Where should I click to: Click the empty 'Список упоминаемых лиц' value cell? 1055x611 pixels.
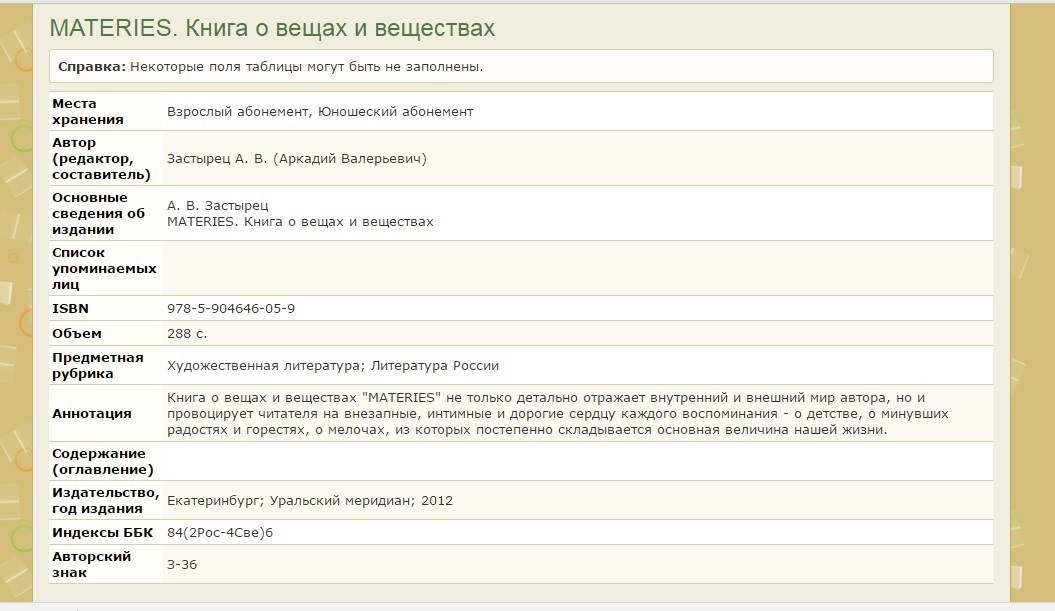coord(577,268)
